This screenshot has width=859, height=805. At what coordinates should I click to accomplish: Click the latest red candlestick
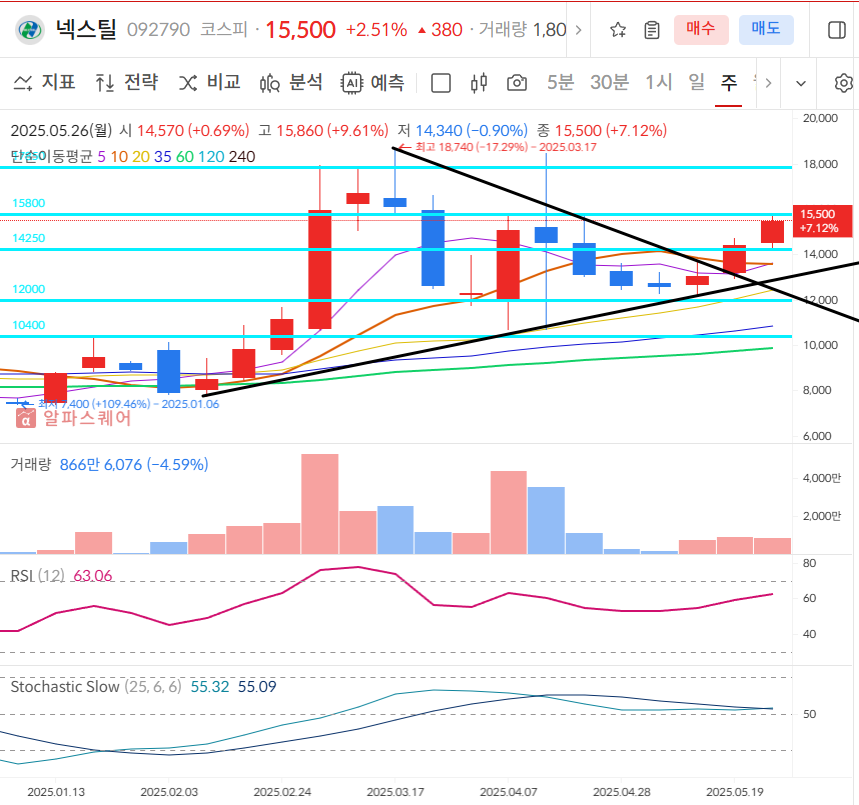pyautogui.click(x=772, y=231)
